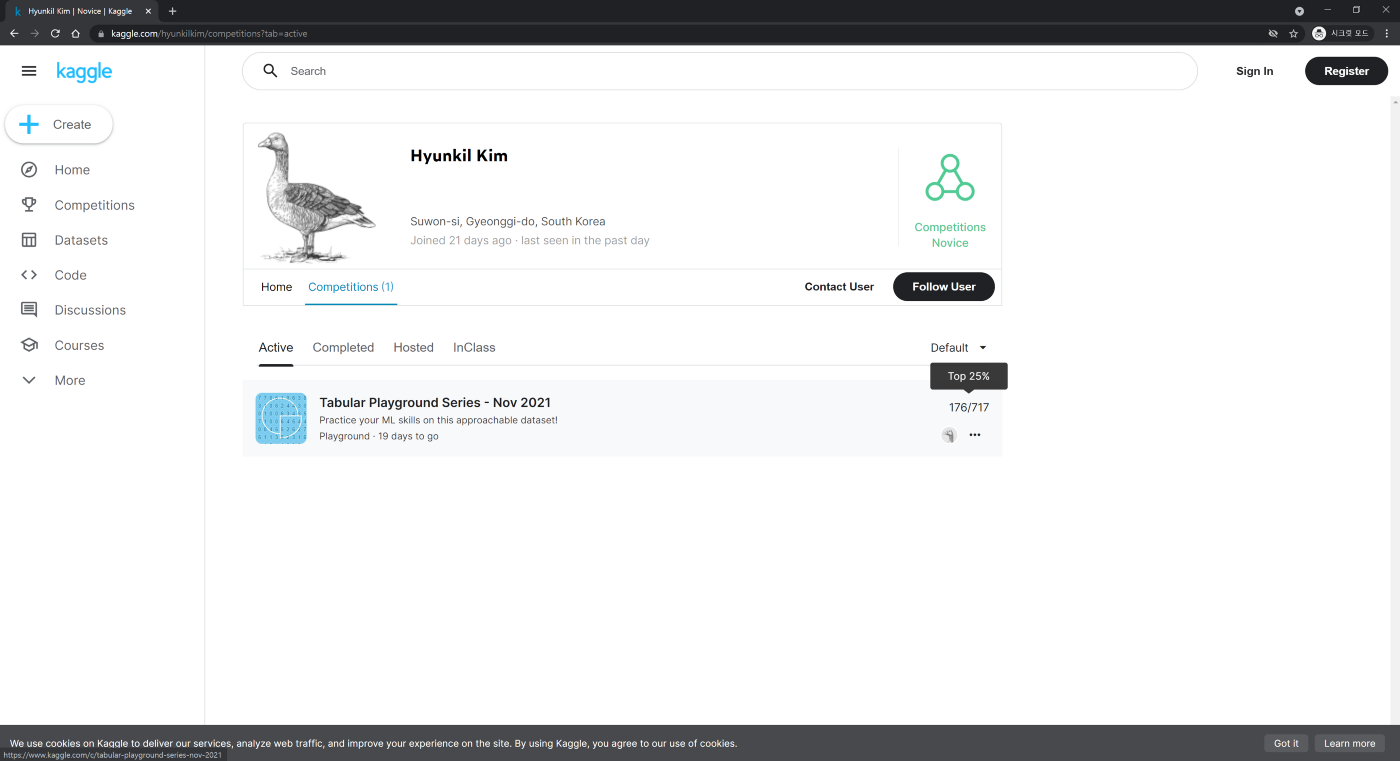Open Tabular Playground Series - Nov 2021 title
The height and width of the screenshot is (761, 1400).
click(x=435, y=403)
